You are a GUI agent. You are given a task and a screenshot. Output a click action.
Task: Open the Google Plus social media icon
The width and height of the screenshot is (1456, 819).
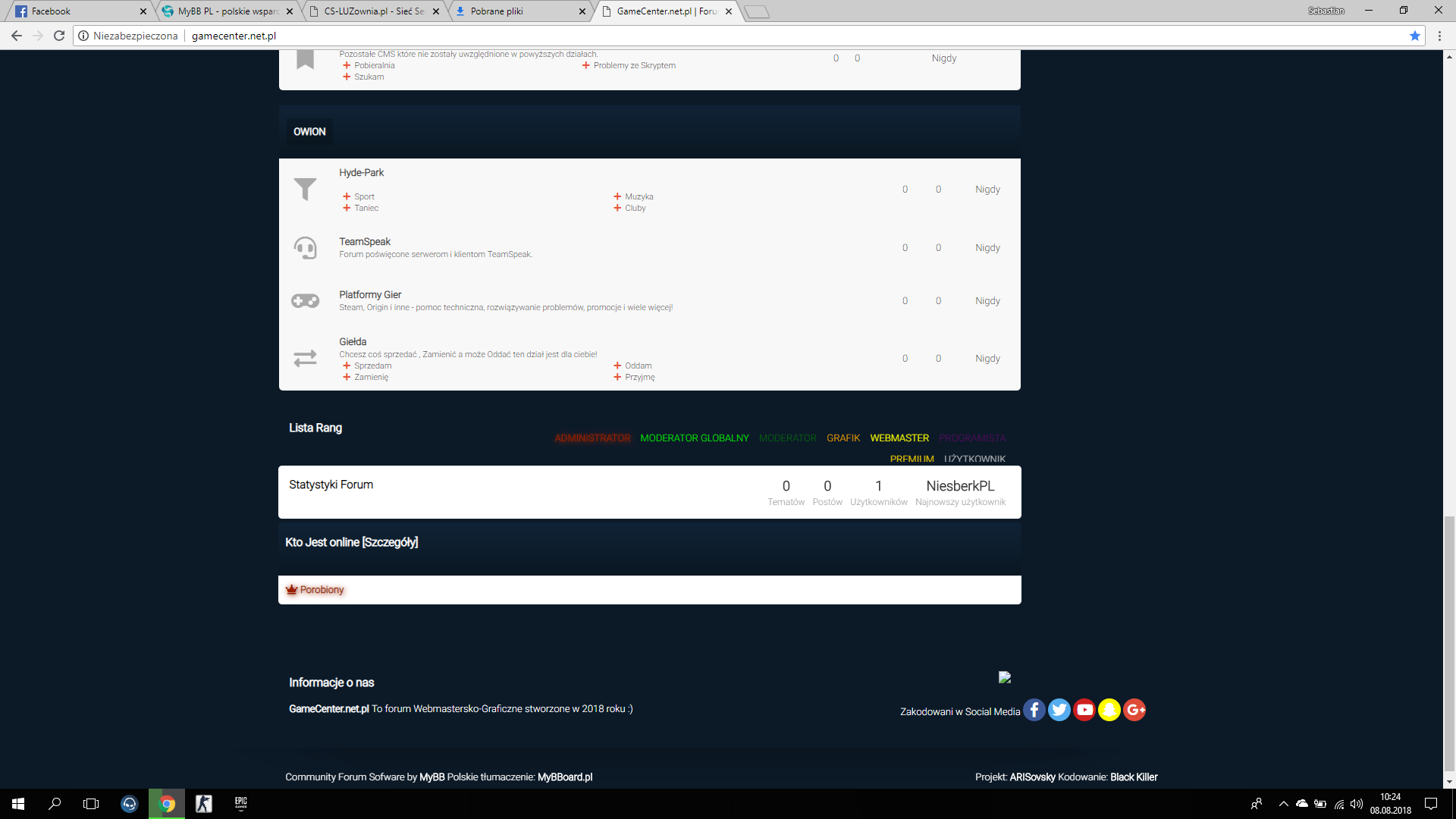(x=1134, y=710)
